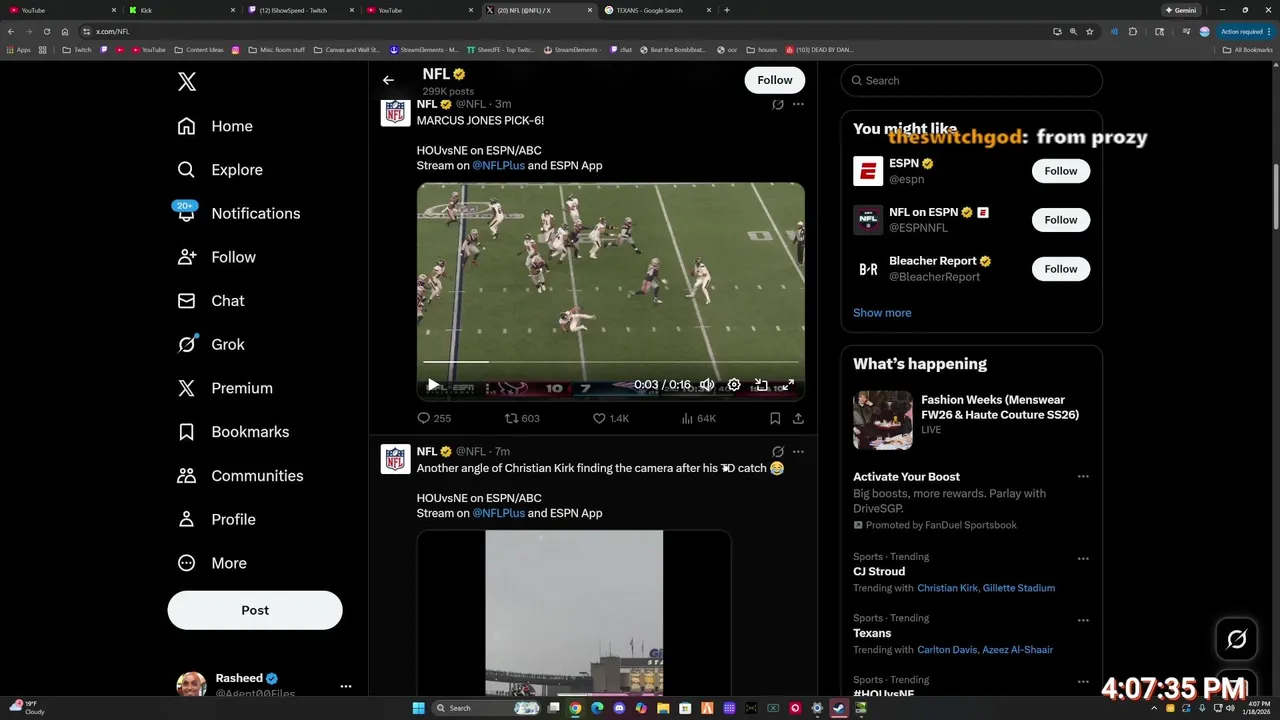1280x720 pixels.
Task: View analytics of the 64K views post
Action: 699,418
